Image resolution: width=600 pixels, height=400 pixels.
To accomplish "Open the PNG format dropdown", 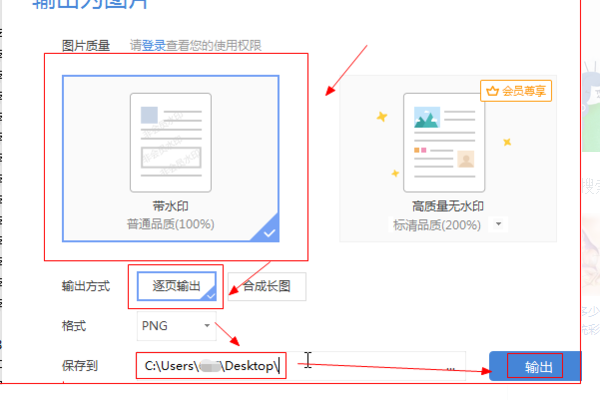I will coord(176,326).
